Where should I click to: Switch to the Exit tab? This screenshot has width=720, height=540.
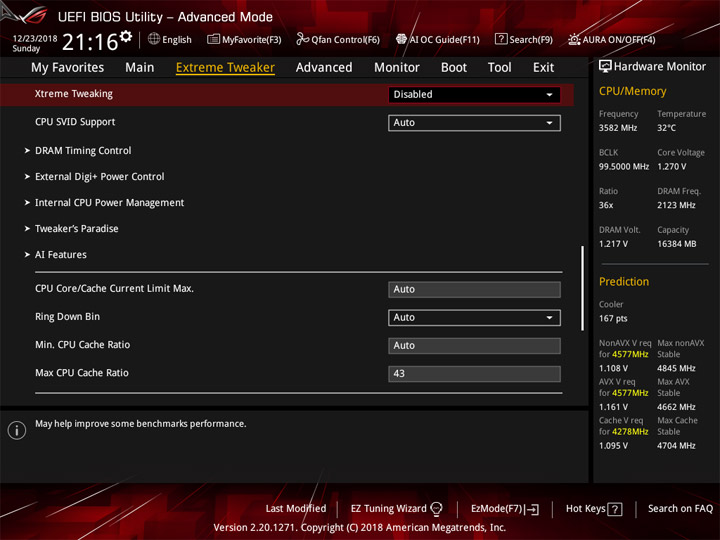coord(543,68)
